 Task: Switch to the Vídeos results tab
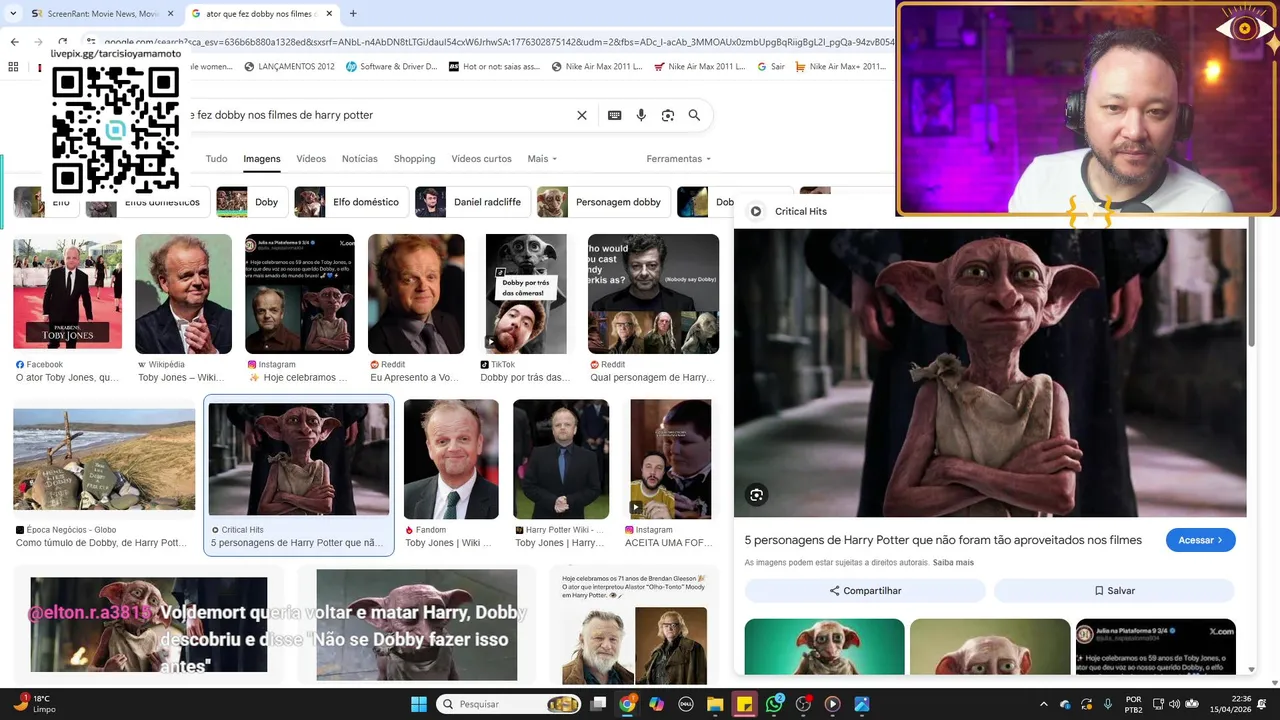(311, 159)
